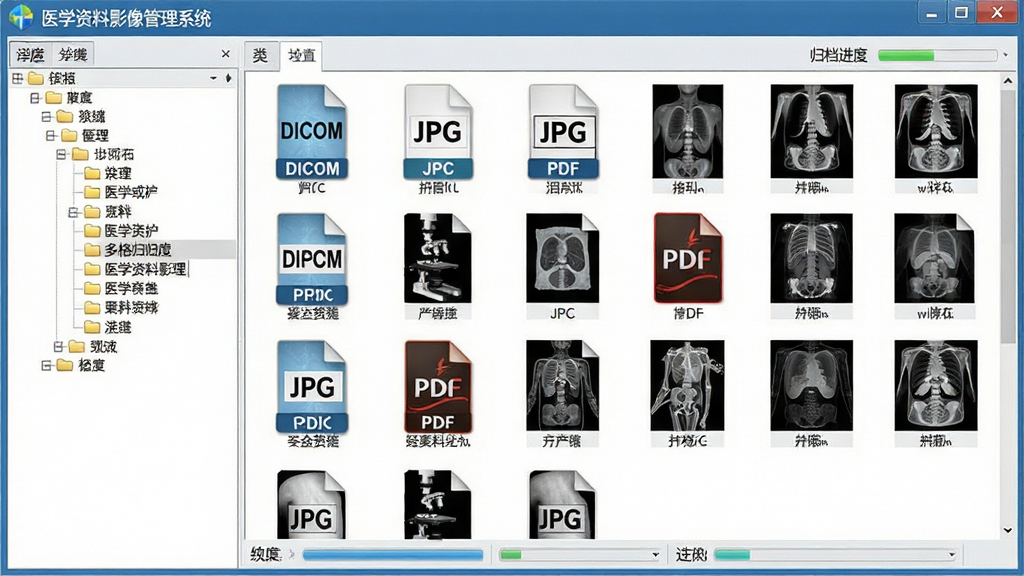Collapse the folder between 医学或护 and 医学类护
The image size is (1024, 576).
pyautogui.click(x=74, y=212)
